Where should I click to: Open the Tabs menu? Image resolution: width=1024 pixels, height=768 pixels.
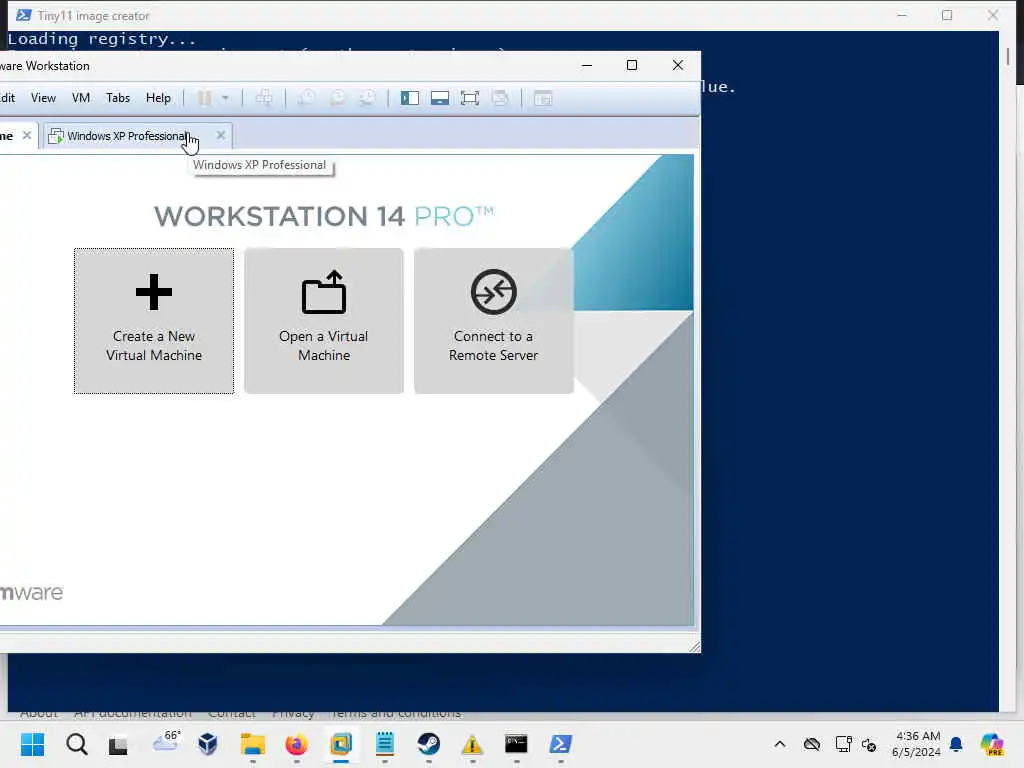click(118, 98)
